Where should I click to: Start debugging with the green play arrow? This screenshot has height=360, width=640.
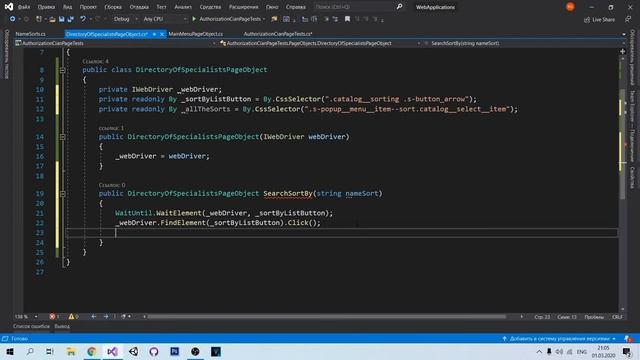pos(194,19)
